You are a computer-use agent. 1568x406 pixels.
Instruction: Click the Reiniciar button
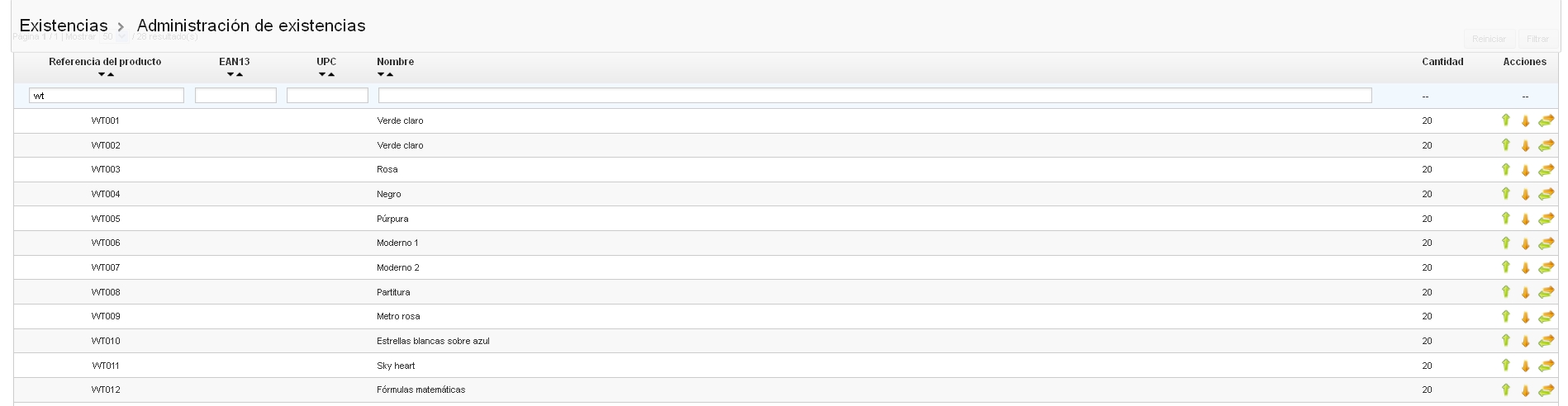pos(1489,39)
